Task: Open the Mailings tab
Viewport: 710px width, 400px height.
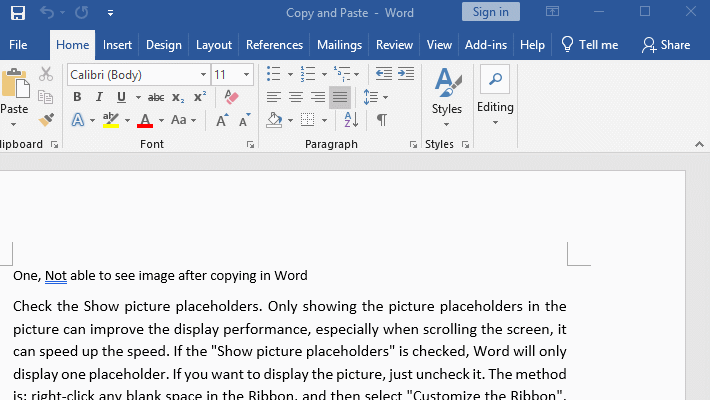Action: [340, 45]
